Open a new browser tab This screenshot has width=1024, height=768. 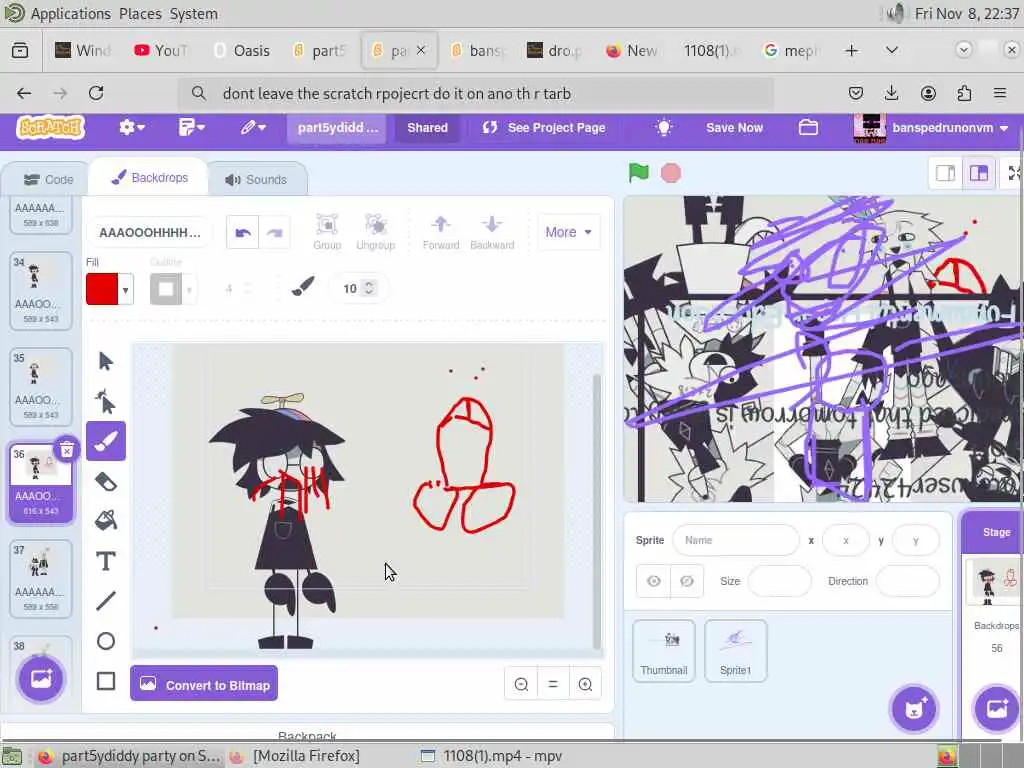852,50
